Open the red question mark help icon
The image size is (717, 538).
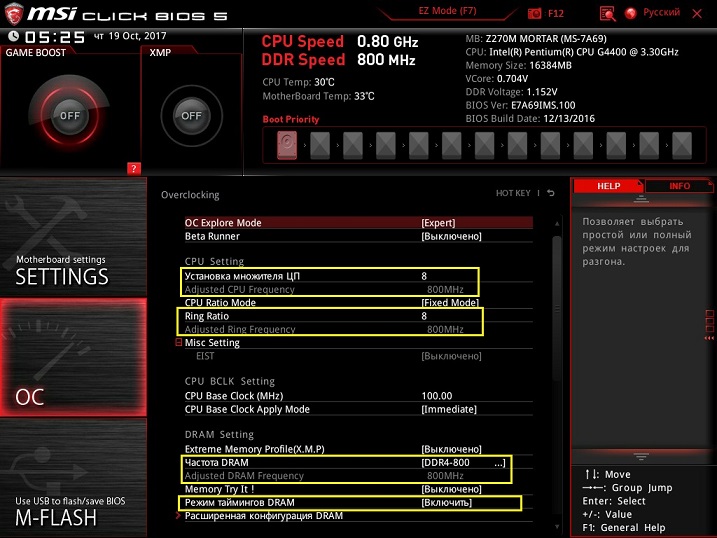click(134, 168)
